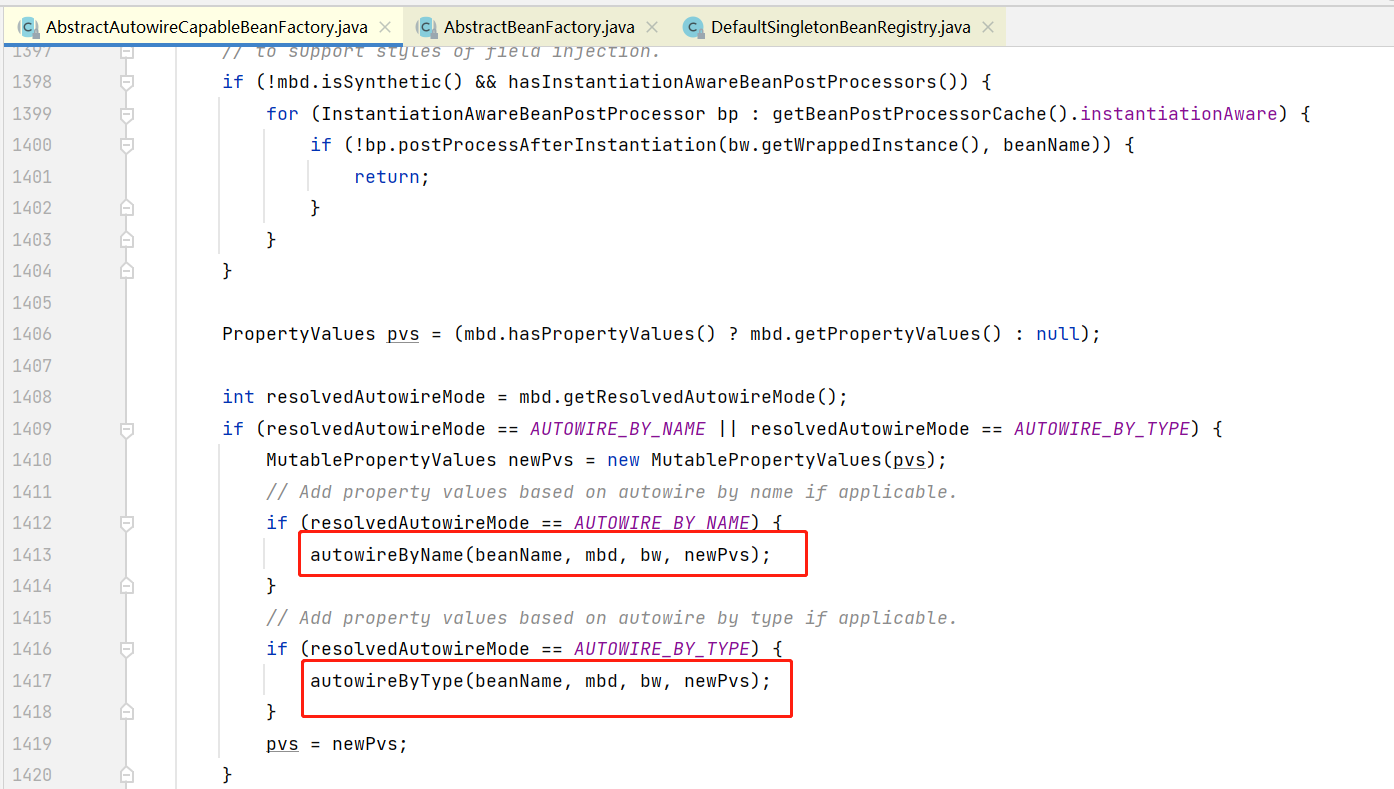The image size is (1394, 789).
Task: Click the autowireByName method call
Action: tap(386, 555)
